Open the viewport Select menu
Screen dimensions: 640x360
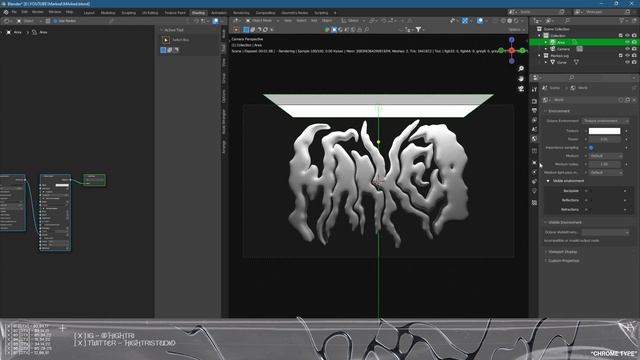(301, 20)
